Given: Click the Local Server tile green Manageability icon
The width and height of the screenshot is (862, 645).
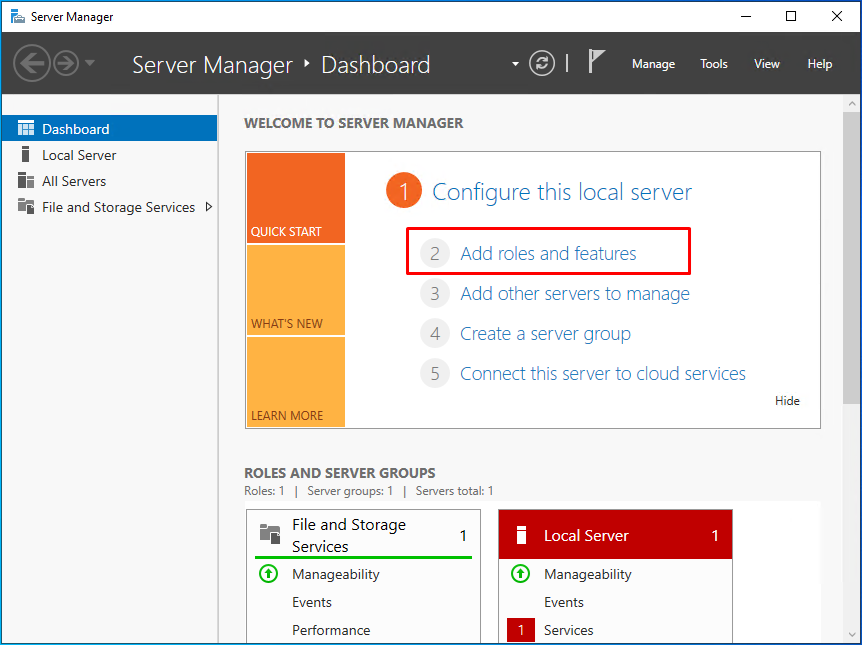Looking at the screenshot, I should click(520, 574).
